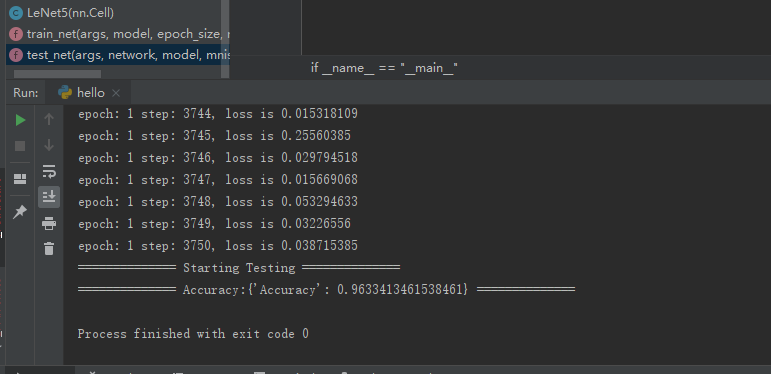Click the Up the stack trace arrow

[49, 119]
